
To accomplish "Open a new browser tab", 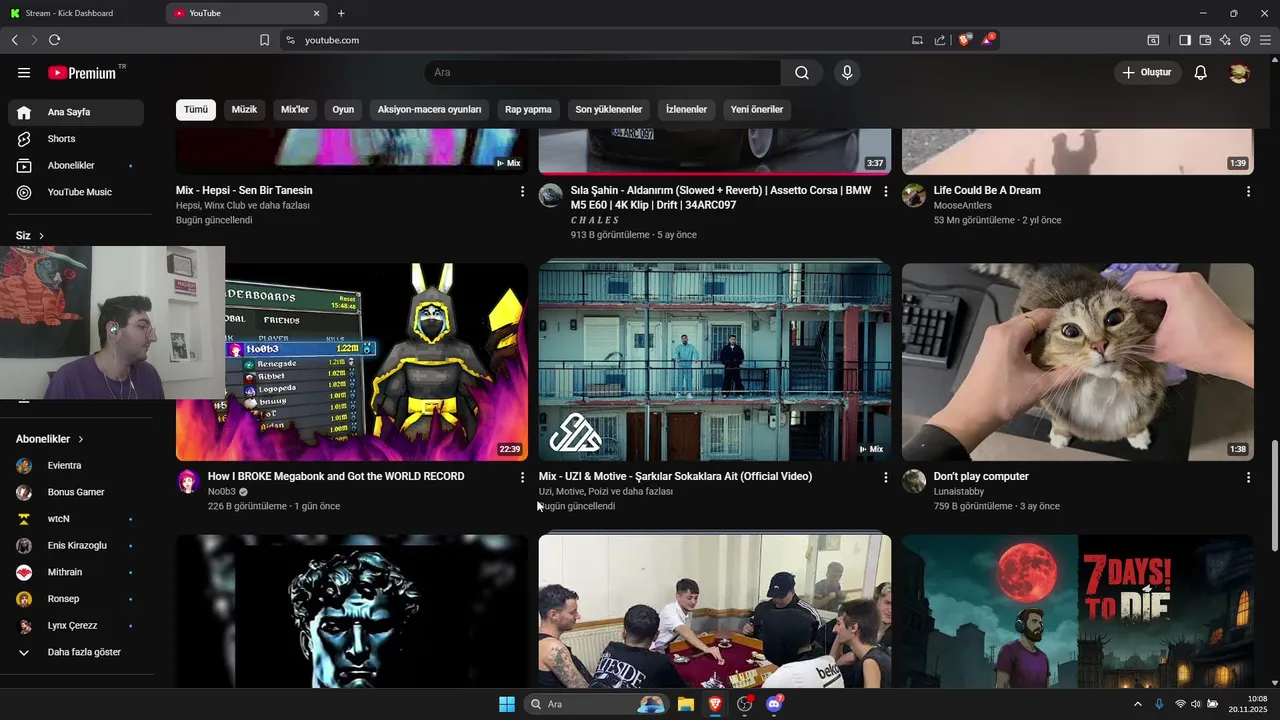I will pos(341,13).
